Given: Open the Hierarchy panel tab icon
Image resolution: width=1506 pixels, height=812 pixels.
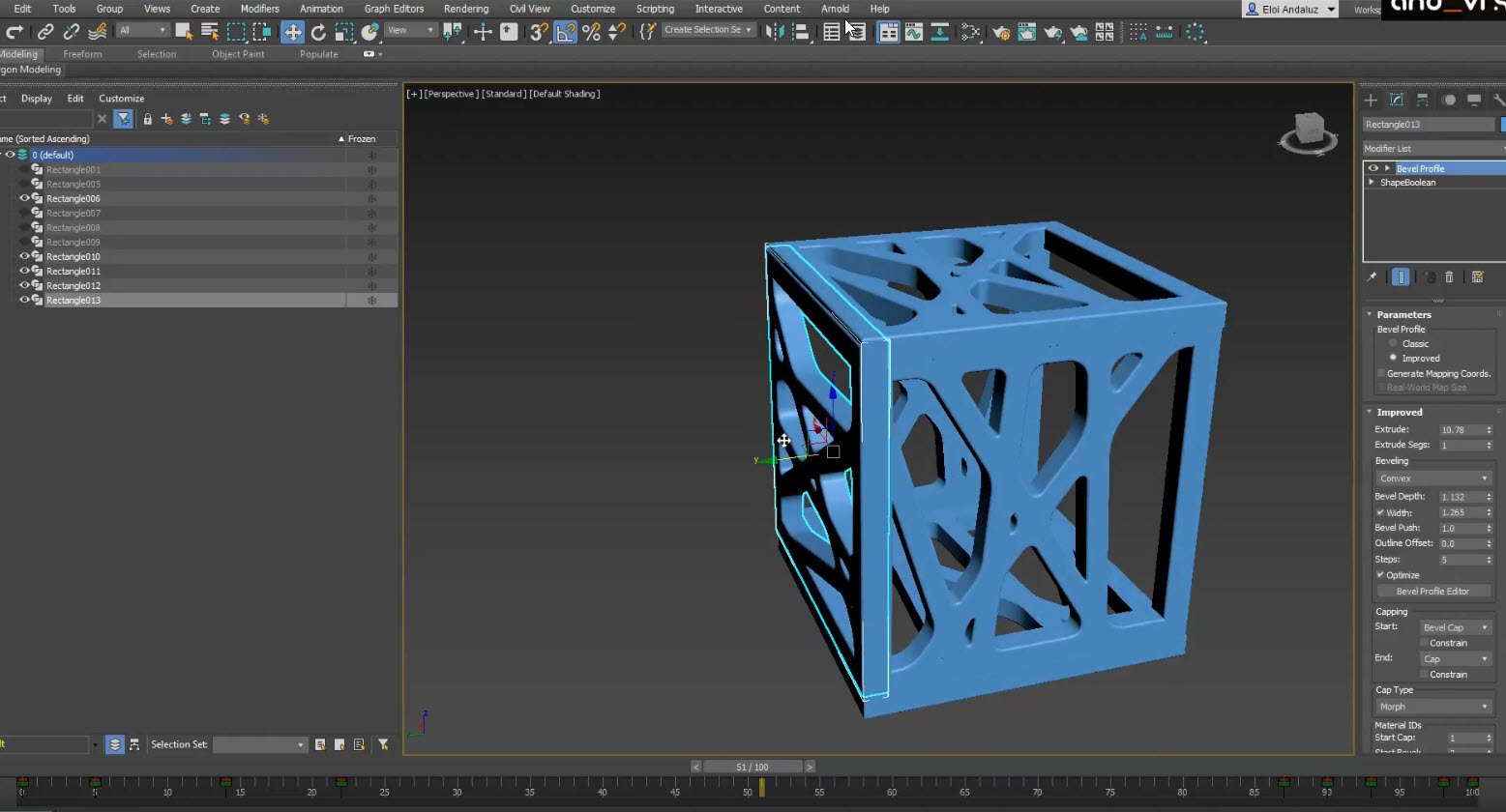Looking at the screenshot, I should click(1423, 100).
